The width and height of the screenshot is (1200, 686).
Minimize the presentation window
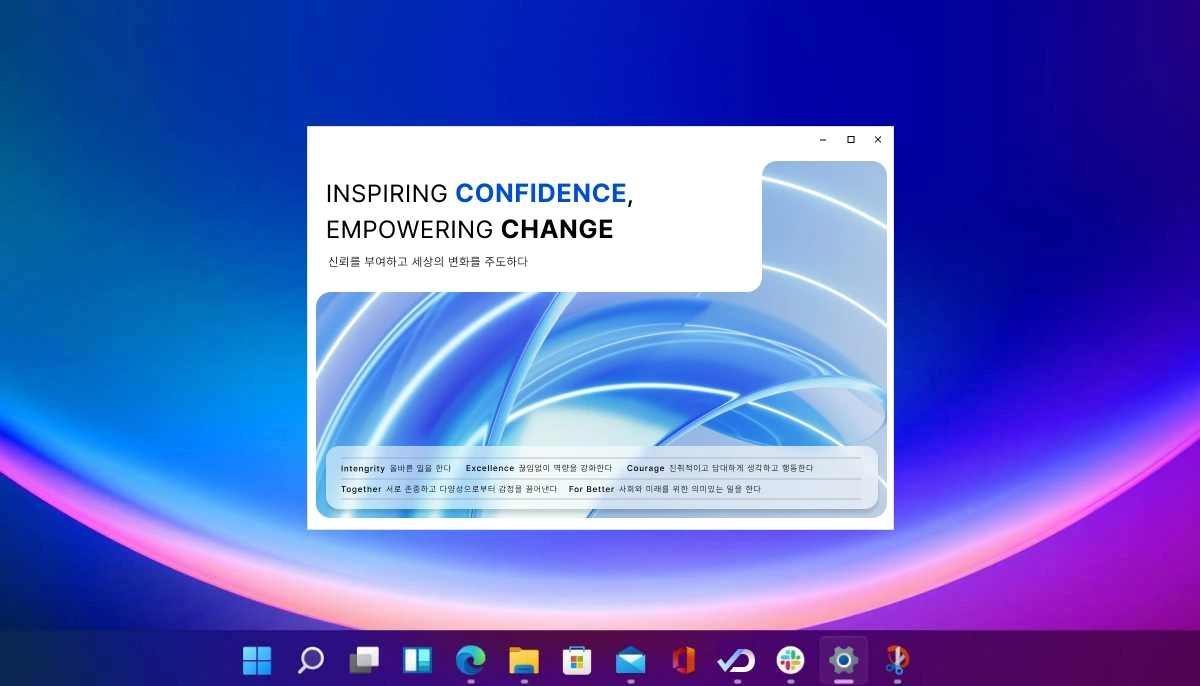823,140
